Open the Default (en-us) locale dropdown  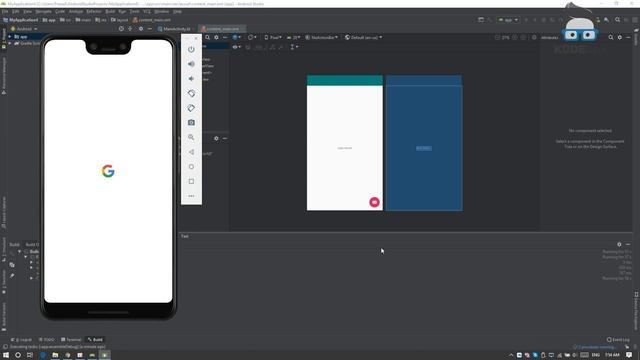[x=364, y=38]
